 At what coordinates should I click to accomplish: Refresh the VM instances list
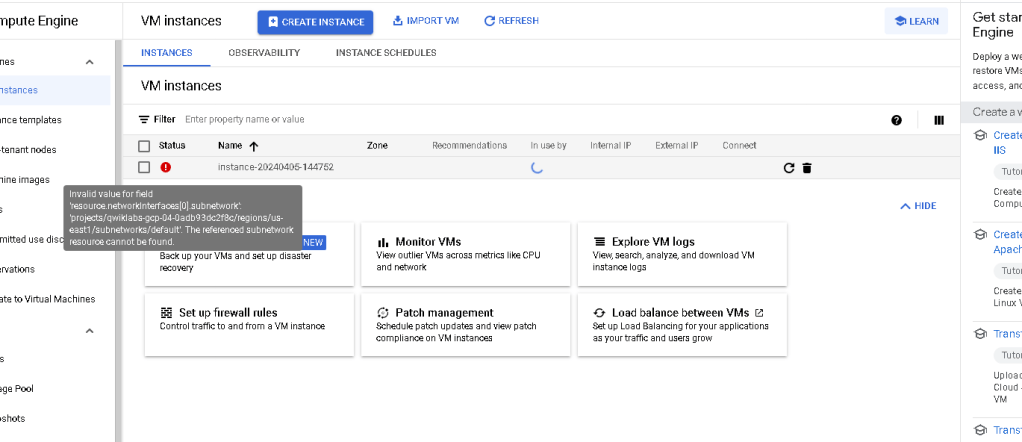512,21
